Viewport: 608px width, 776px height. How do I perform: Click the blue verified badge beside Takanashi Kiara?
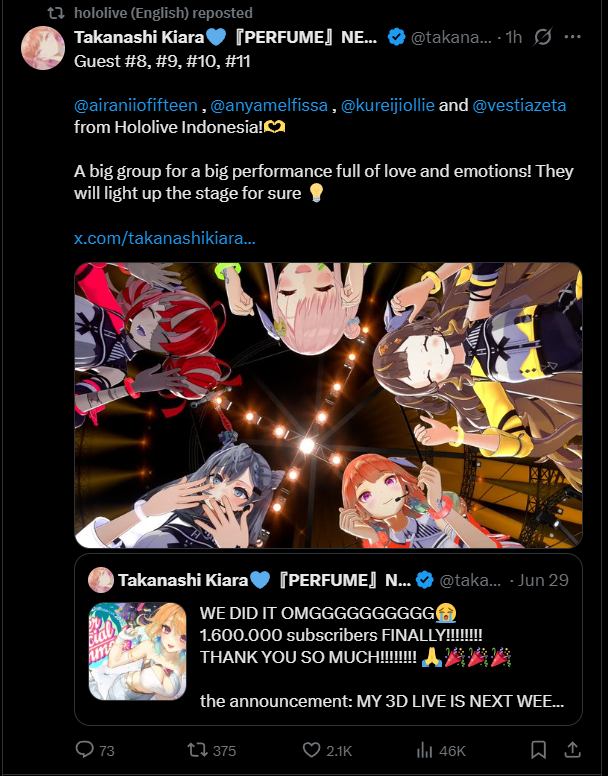(396, 37)
